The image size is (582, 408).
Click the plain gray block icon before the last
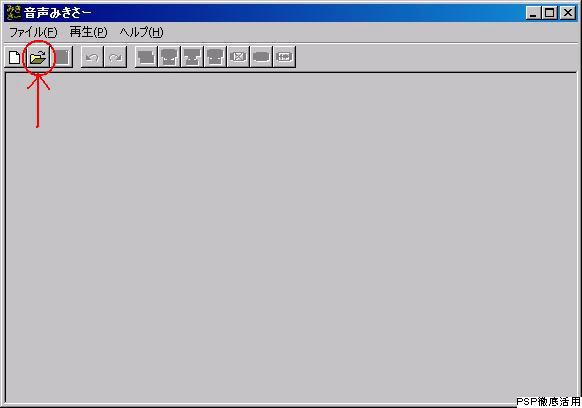point(261,57)
